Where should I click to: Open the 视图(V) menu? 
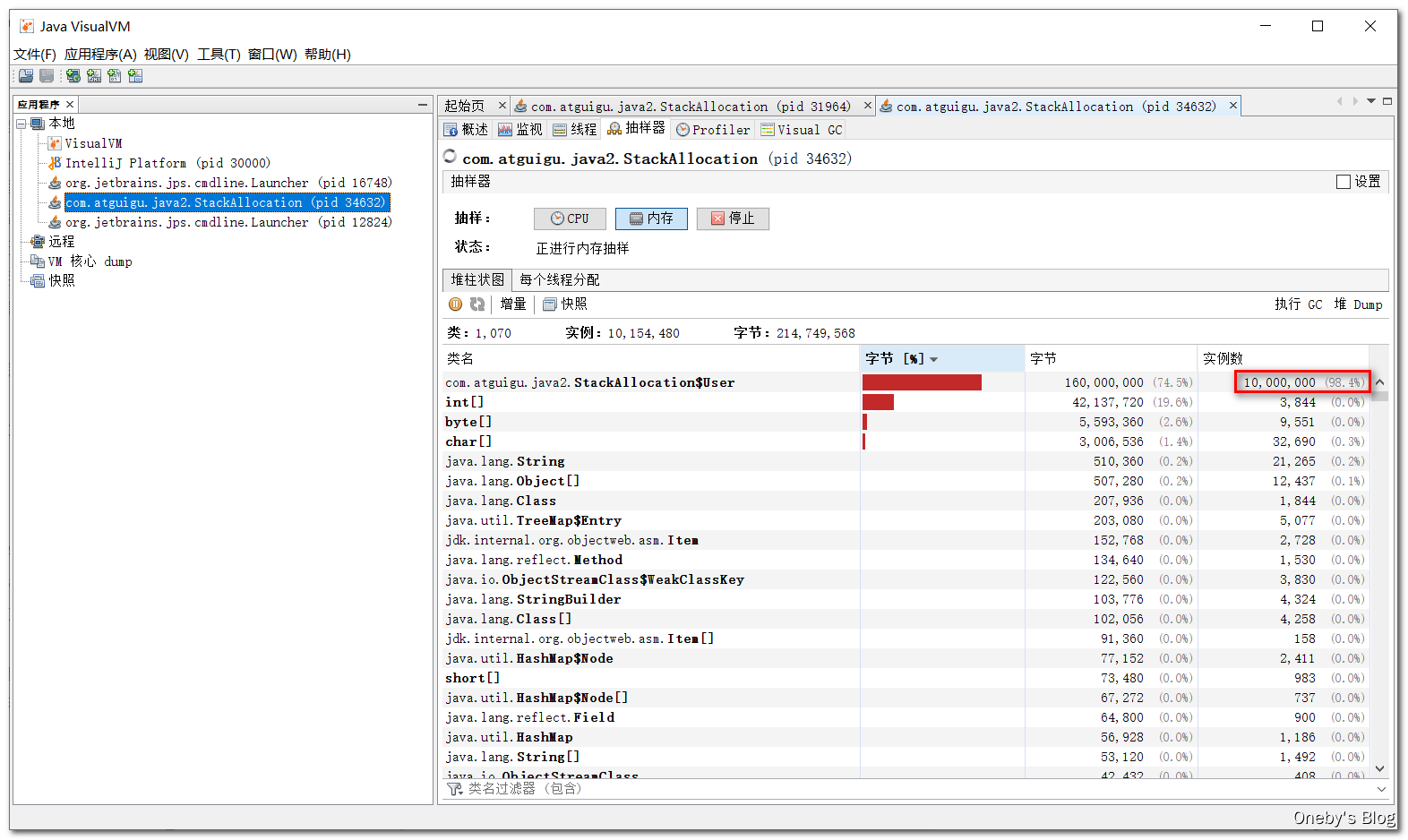[167, 55]
